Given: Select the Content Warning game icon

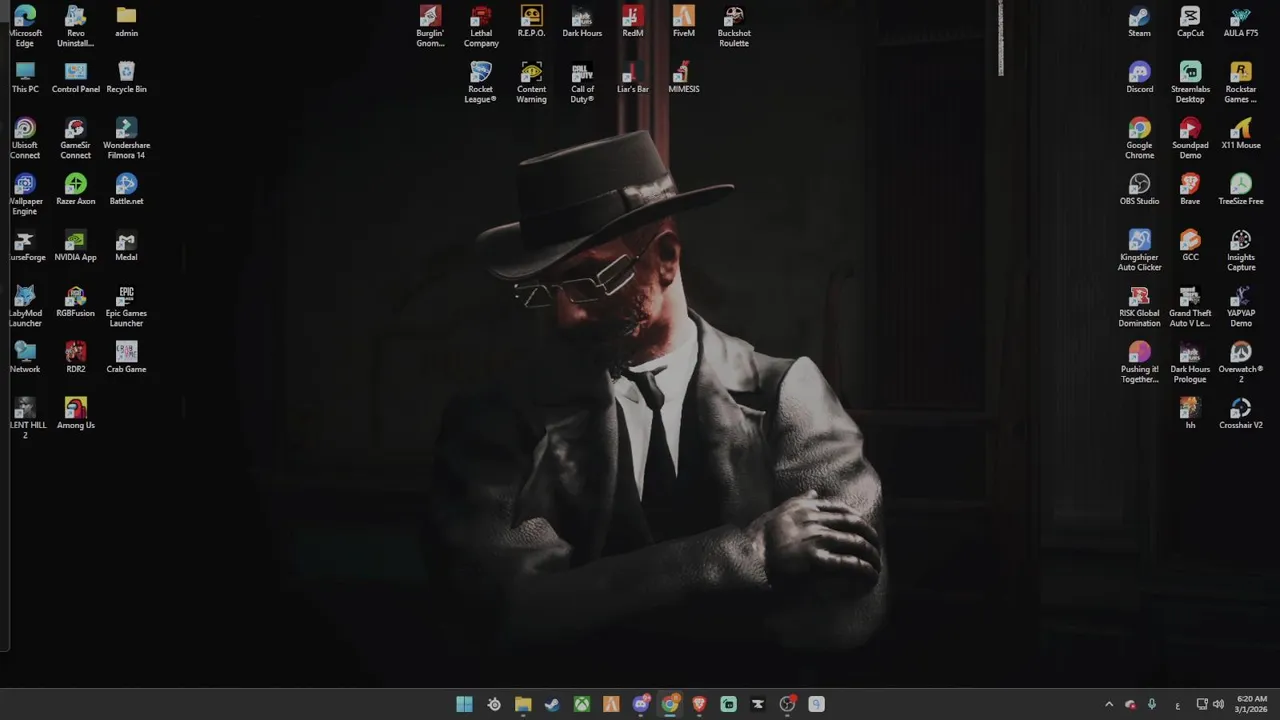Looking at the screenshot, I should [531, 83].
